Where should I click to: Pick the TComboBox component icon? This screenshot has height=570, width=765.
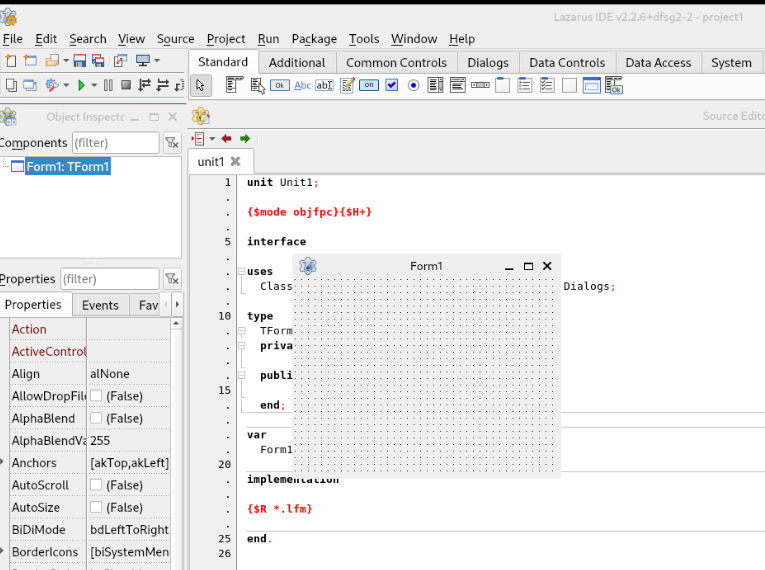tap(458, 85)
